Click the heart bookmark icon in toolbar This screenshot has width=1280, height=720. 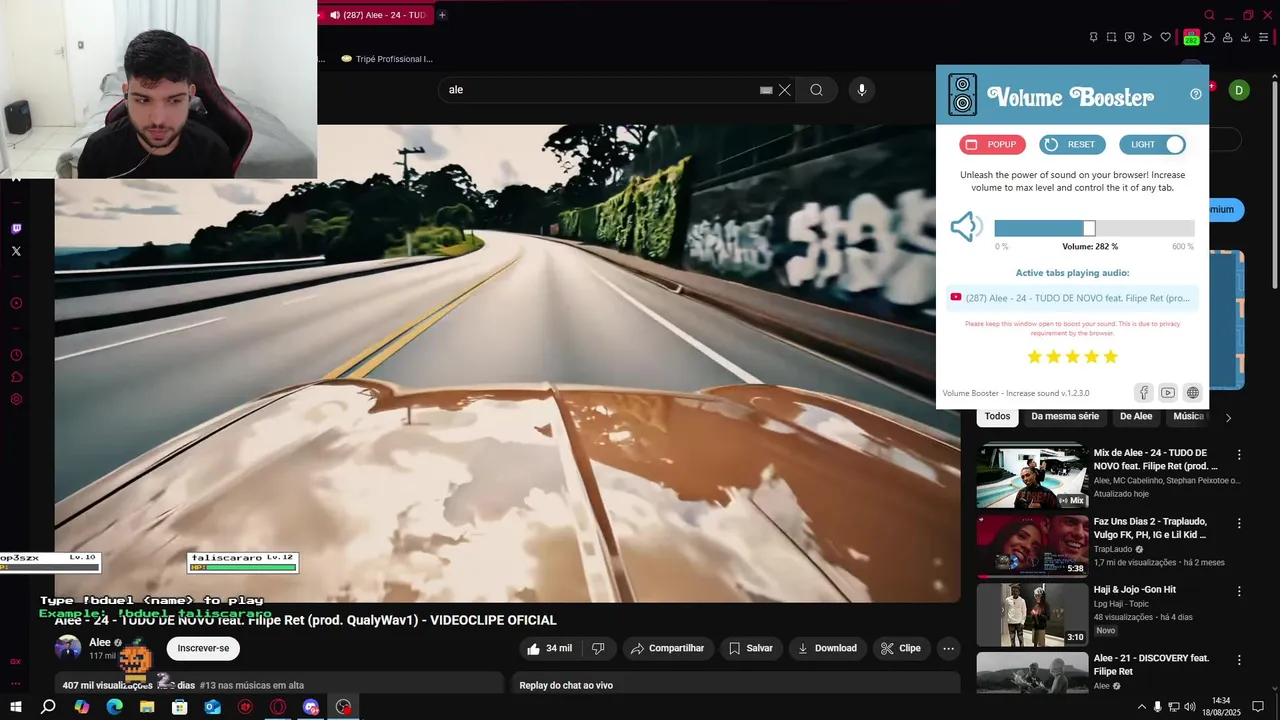(x=1165, y=37)
